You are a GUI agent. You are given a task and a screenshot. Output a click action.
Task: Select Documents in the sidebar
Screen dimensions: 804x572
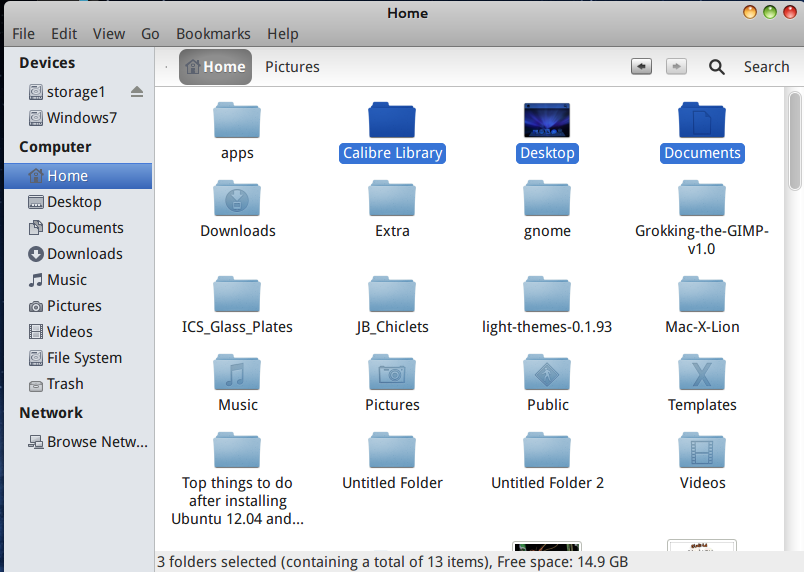pyautogui.click(x=76, y=228)
